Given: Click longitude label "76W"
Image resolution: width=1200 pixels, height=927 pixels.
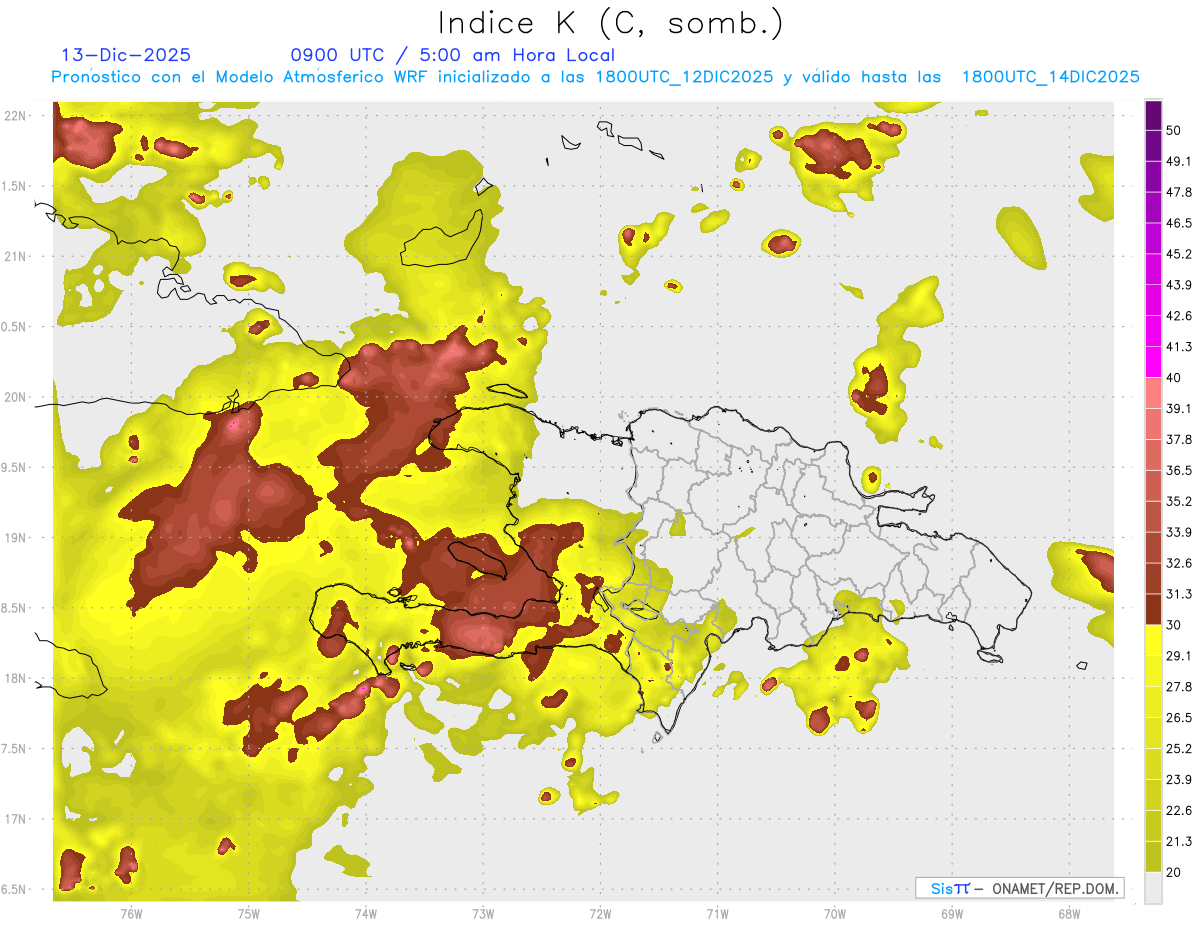Looking at the screenshot, I should coord(131,913).
